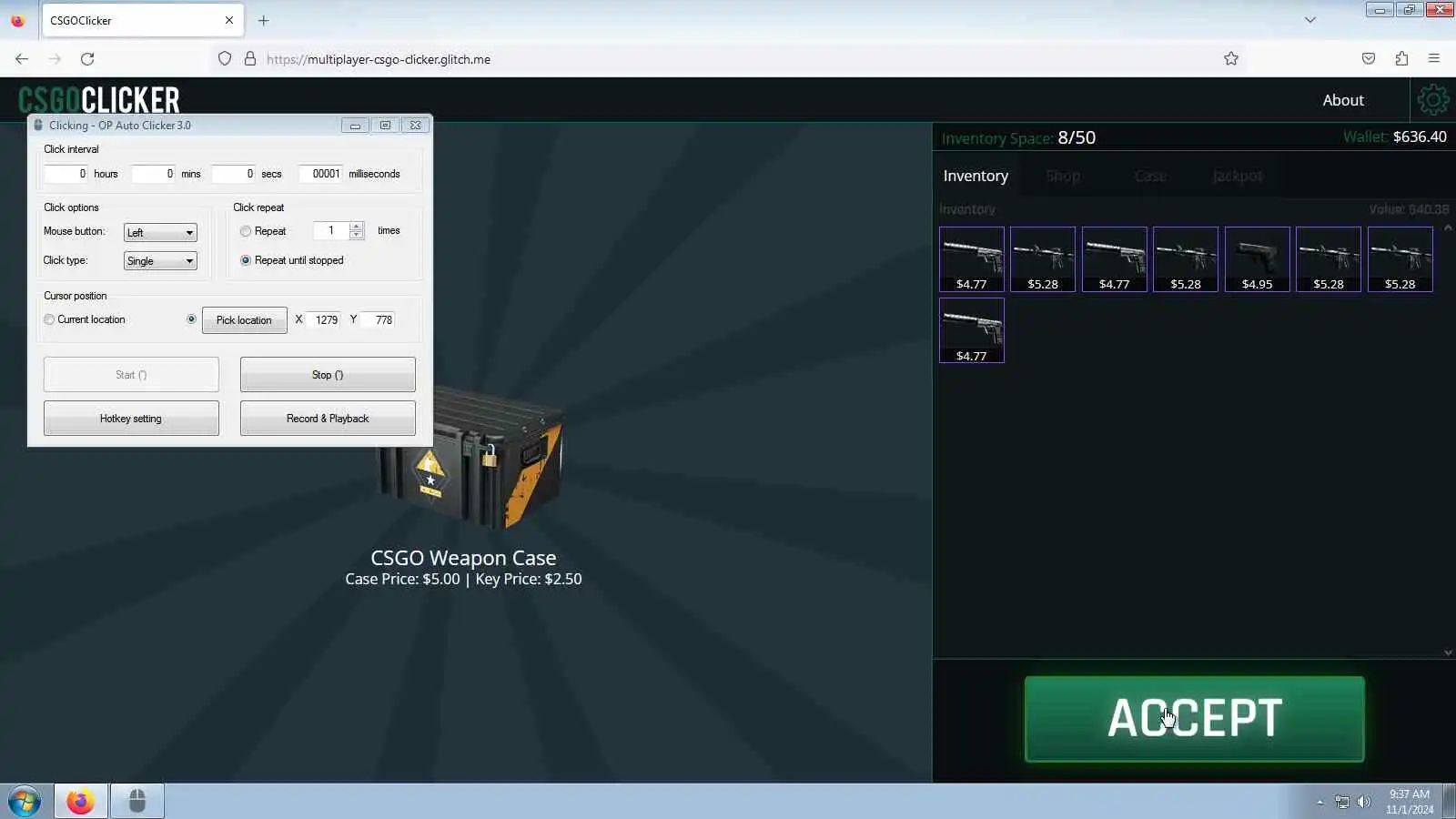Save page to Pocket
The image size is (1456, 819).
[1369, 59]
